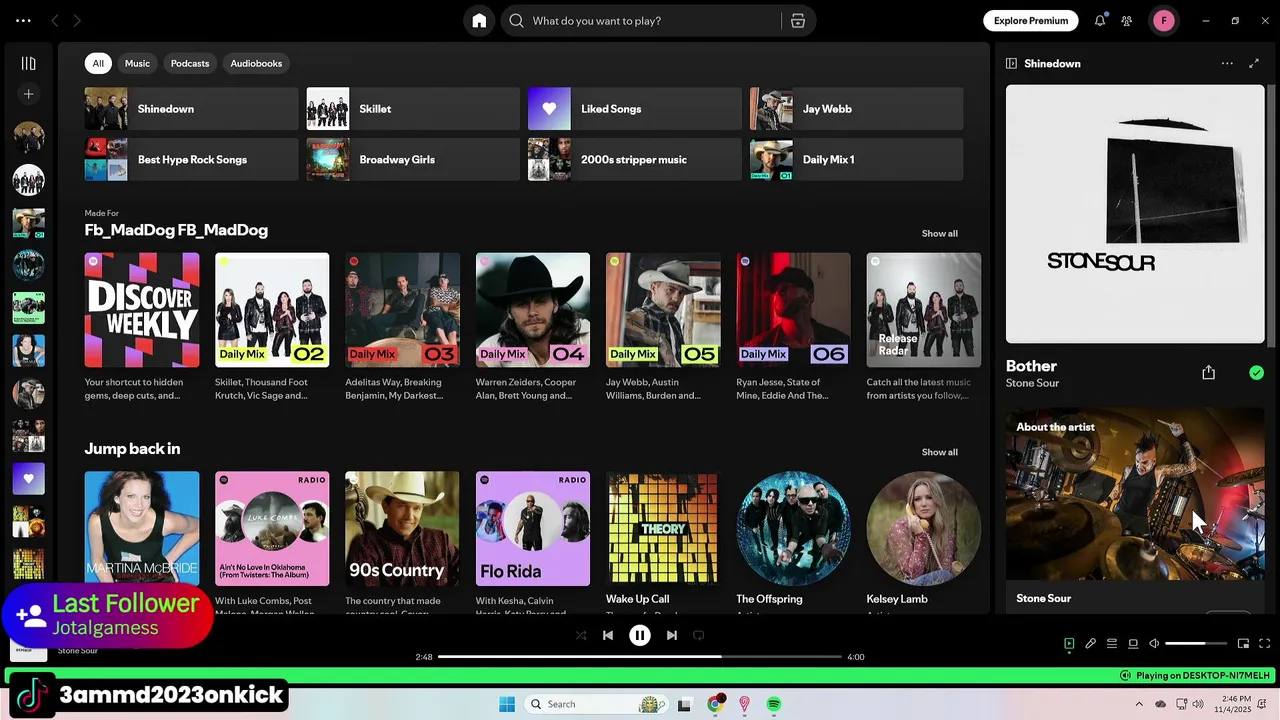
Task: Open the mini player
Action: [1243, 644]
